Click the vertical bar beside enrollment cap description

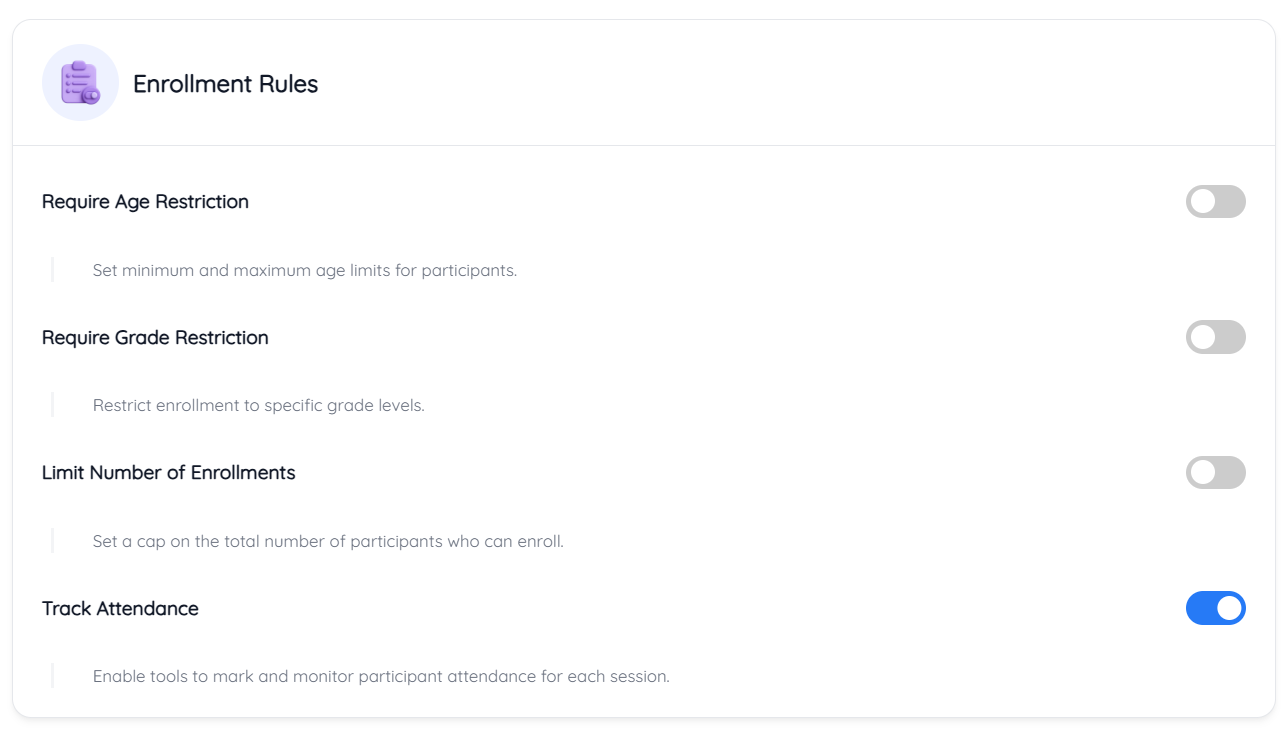click(52, 541)
